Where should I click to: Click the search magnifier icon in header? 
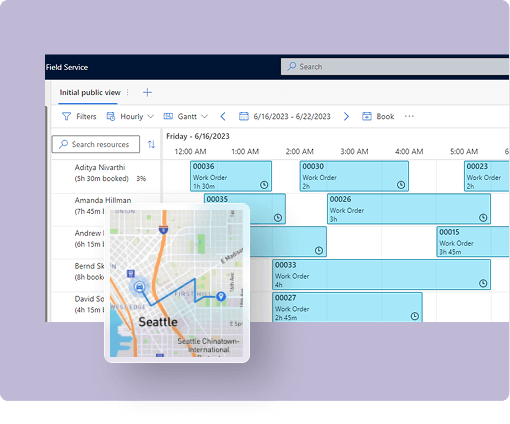292,66
